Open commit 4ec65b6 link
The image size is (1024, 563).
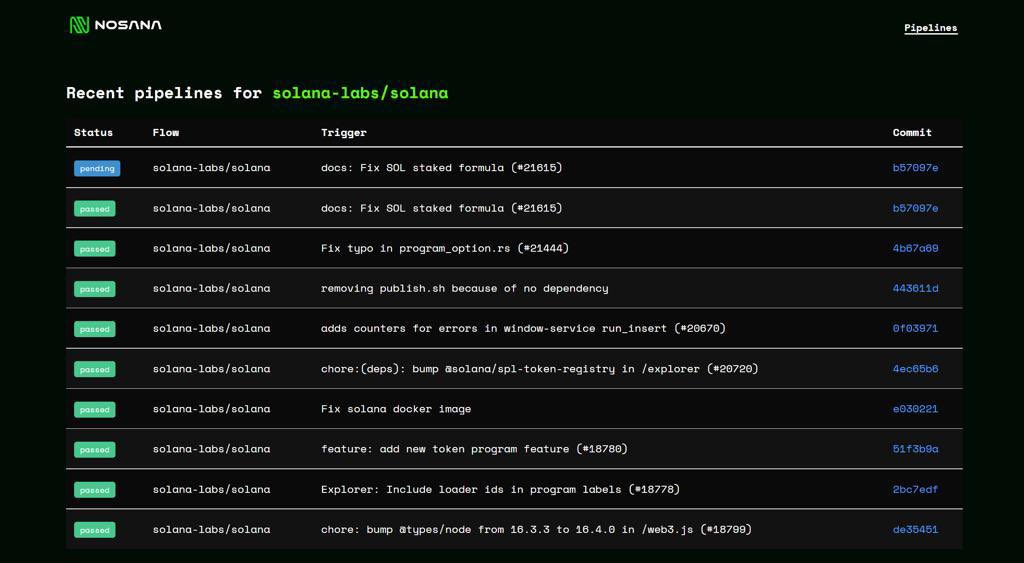pyautogui.click(x=915, y=368)
